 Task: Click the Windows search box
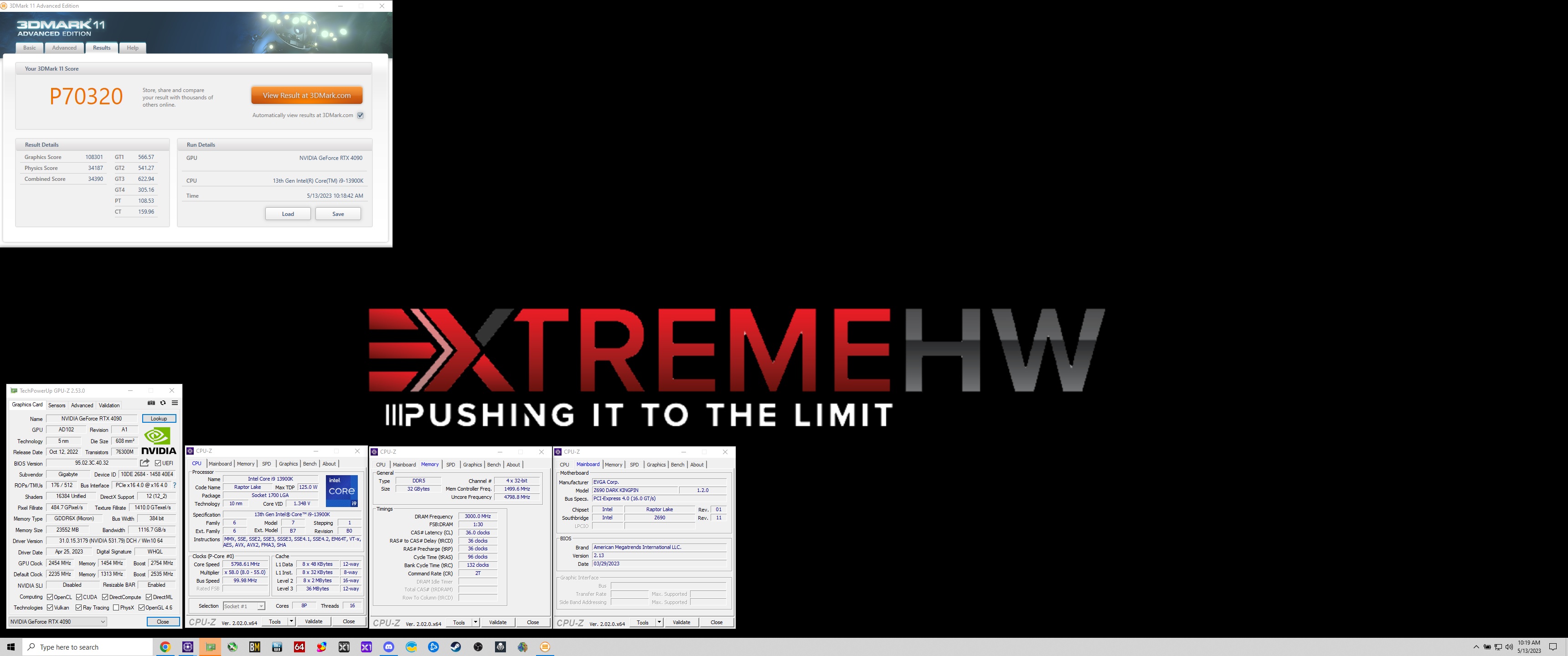click(x=87, y=647)
